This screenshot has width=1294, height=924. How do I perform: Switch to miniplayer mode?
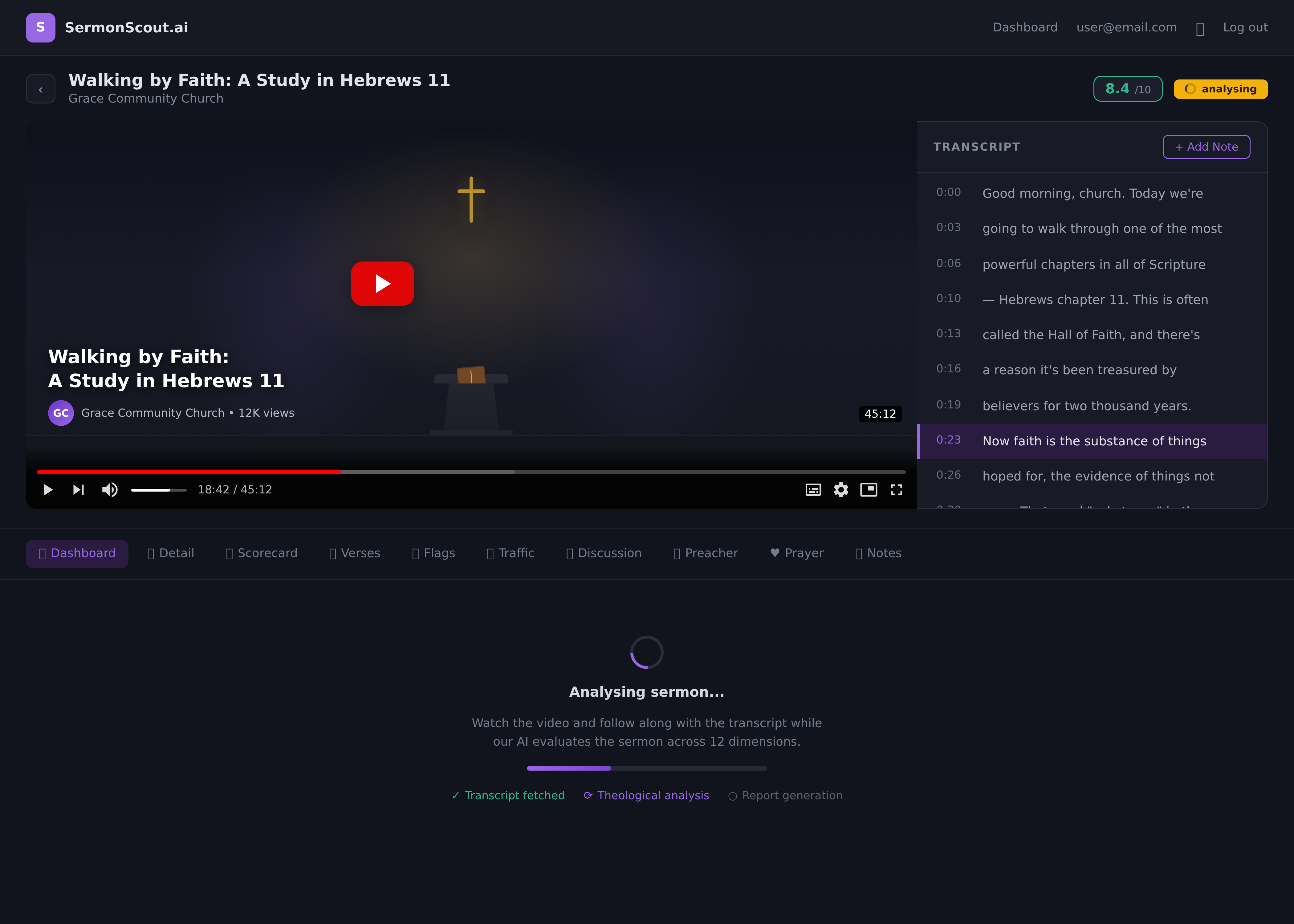[868, 489]
